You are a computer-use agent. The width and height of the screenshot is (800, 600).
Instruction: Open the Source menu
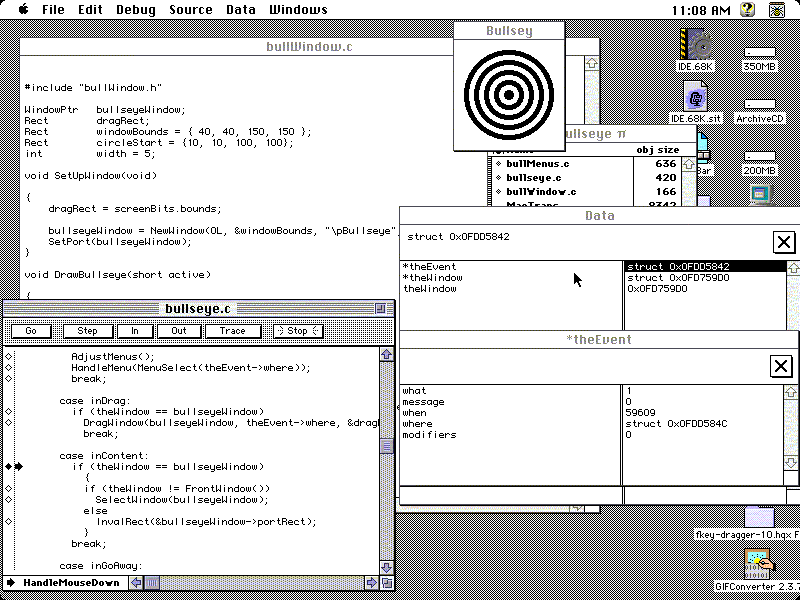(190, 10)
